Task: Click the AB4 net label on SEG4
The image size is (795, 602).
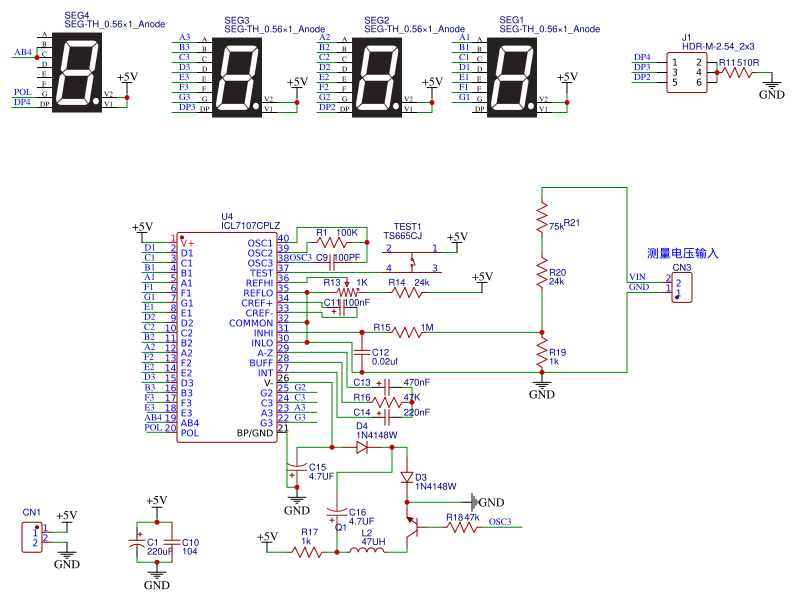Action: point(23,52)
